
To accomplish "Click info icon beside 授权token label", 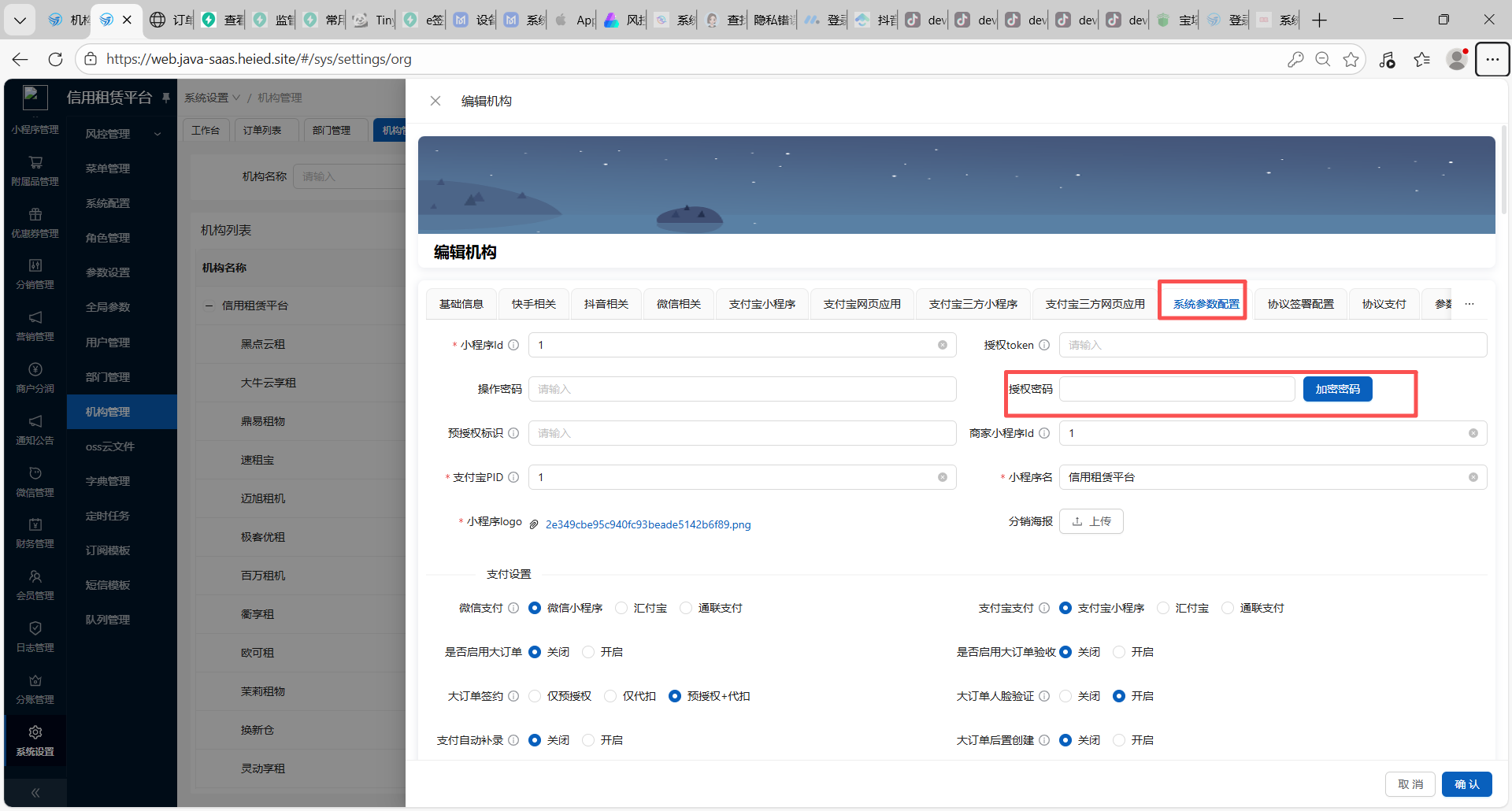I will [1044, 345].
